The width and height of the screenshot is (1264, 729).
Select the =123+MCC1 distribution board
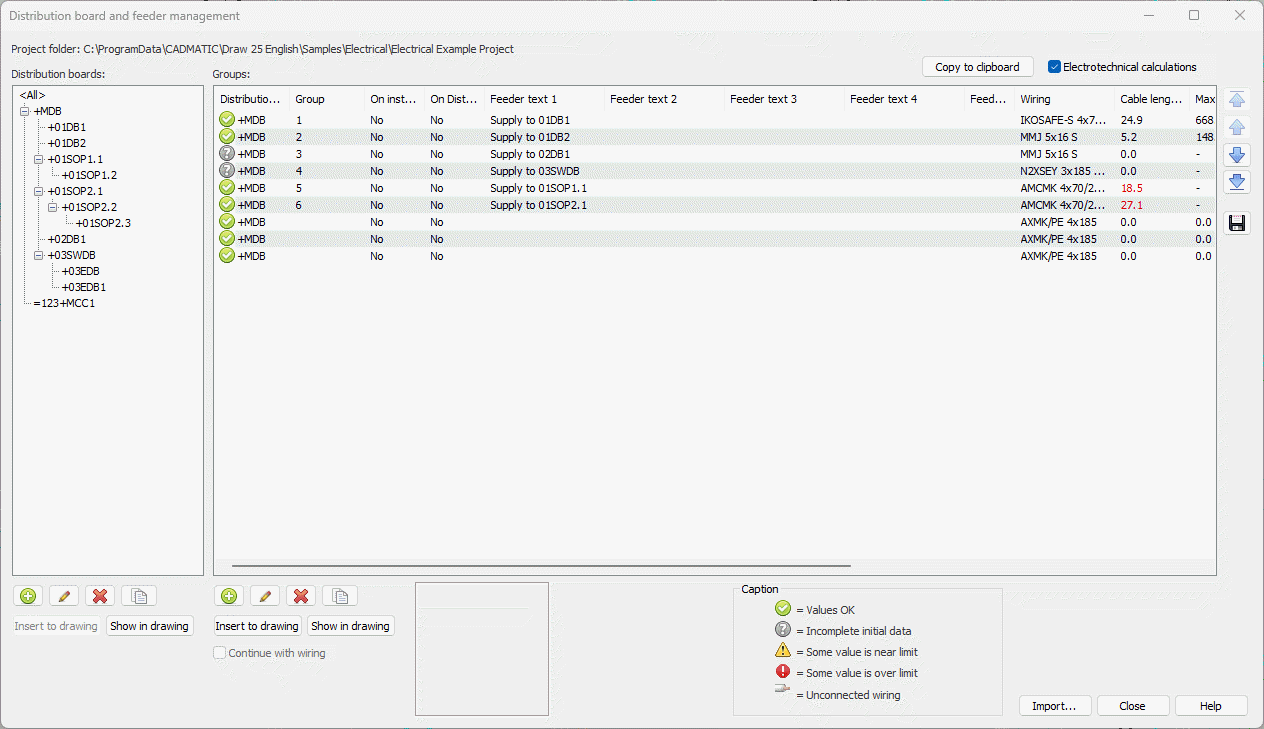64,303
